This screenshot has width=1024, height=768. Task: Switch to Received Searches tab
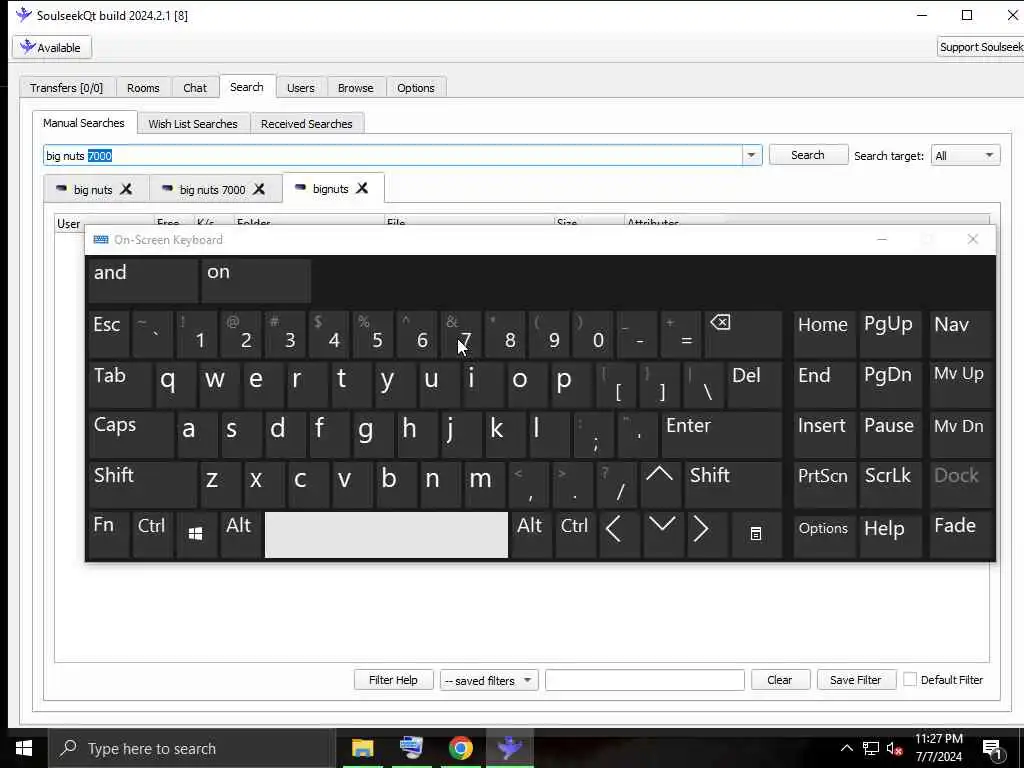(x=307, y=124)
